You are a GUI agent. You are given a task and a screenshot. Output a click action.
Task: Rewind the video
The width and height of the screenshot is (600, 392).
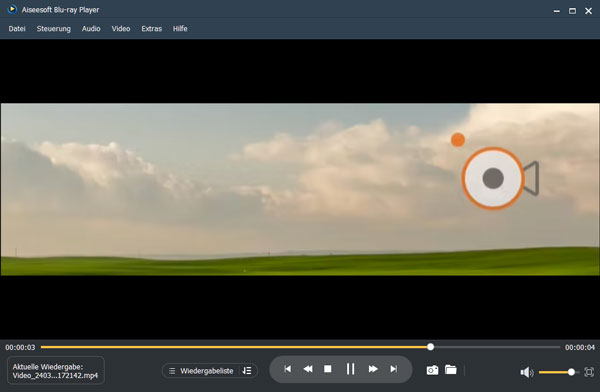(308, 369)
